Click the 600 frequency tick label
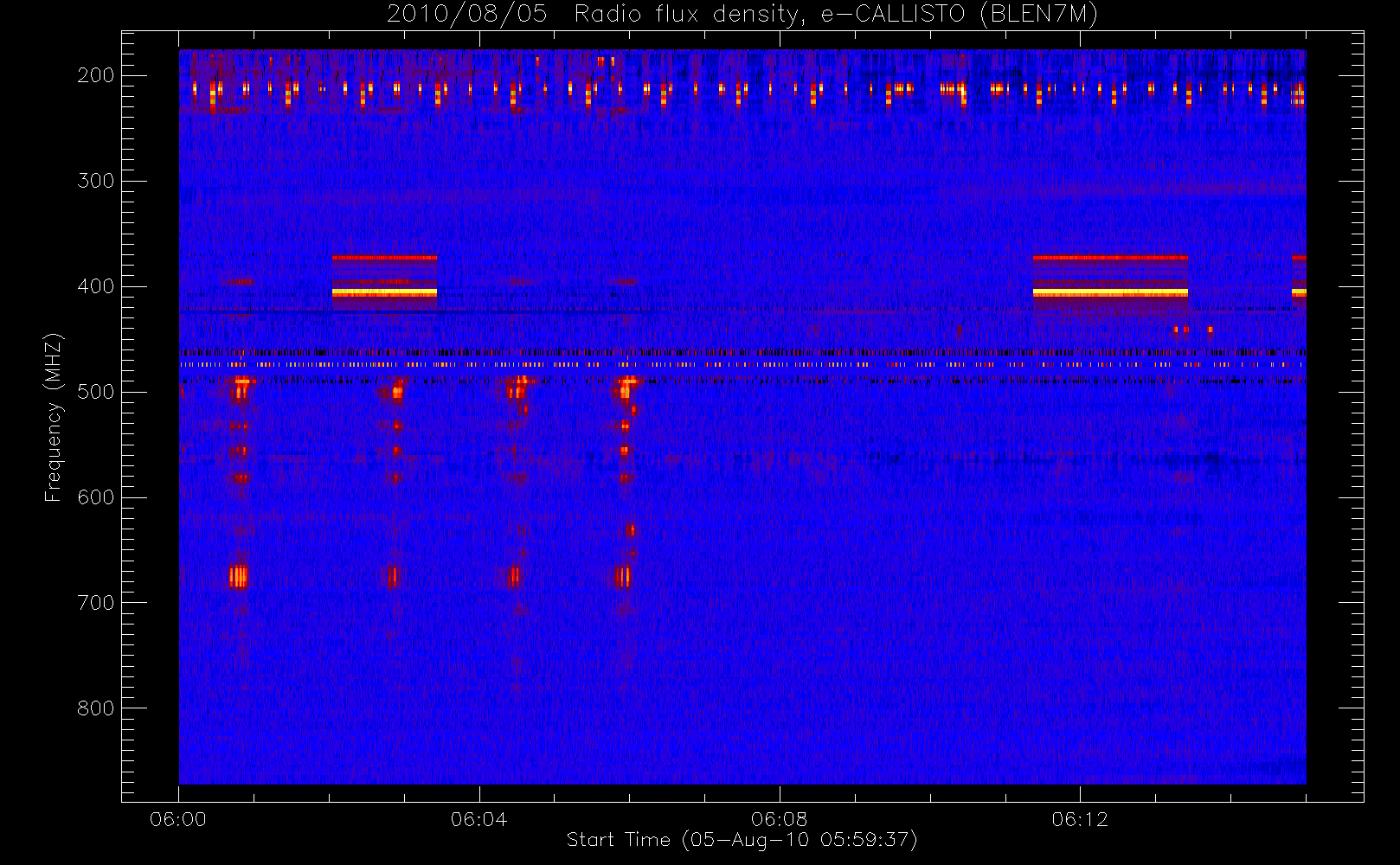The image size is (1400, 865). point(96,497)
